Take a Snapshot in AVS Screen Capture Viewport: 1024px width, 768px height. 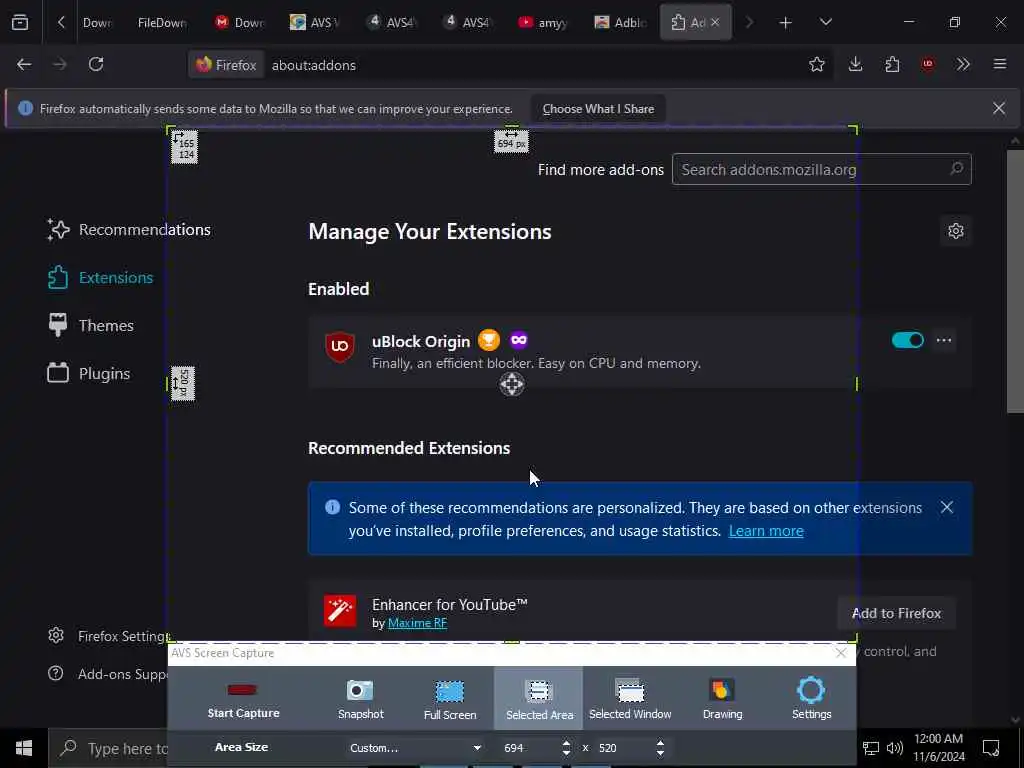pos(360,699)
